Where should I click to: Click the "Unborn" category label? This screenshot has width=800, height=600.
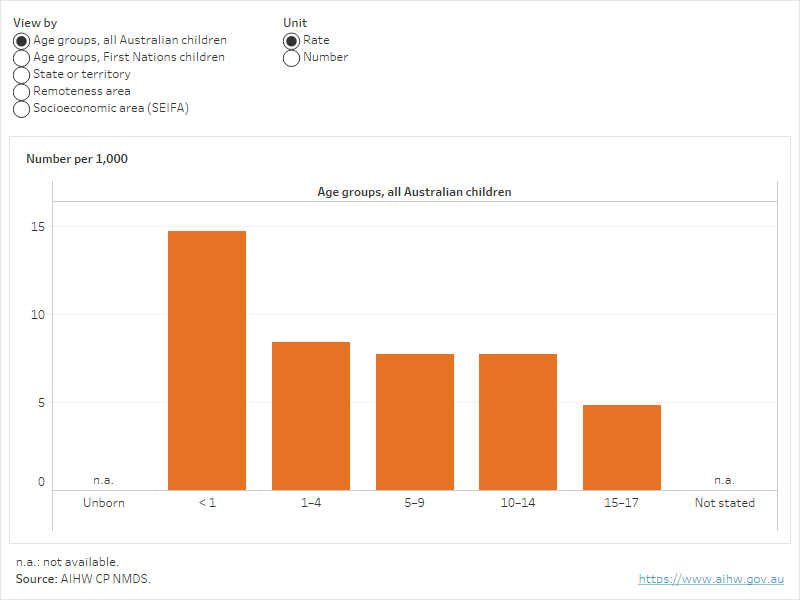103,503
